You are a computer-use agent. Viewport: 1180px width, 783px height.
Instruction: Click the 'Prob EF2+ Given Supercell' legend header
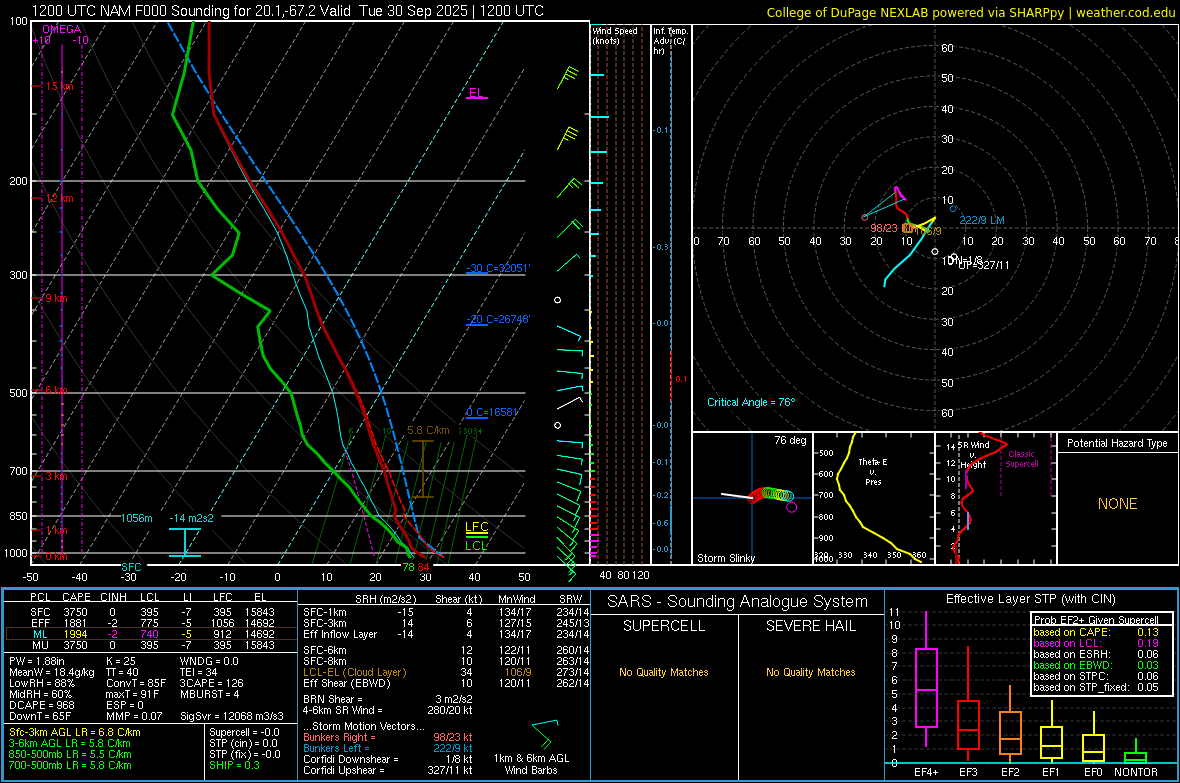pos(1096,620)
